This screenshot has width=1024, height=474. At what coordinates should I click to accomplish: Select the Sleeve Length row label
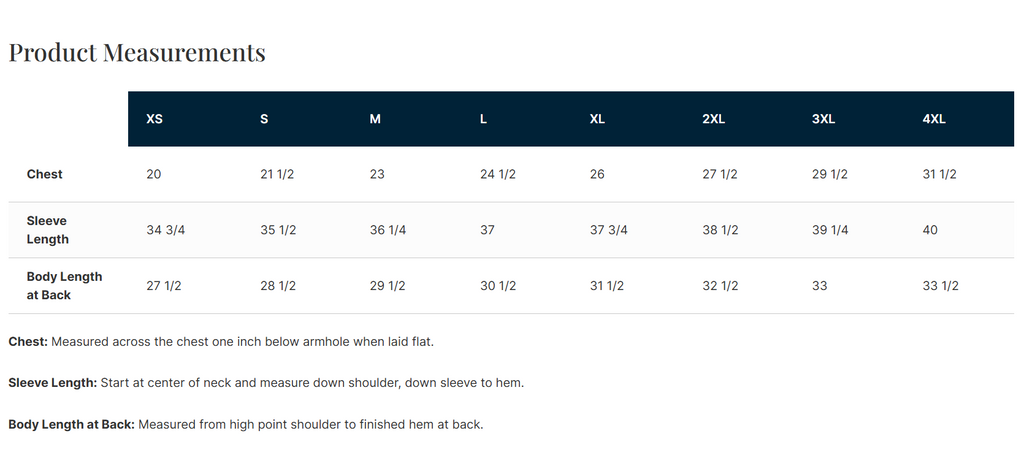[48, 230]
